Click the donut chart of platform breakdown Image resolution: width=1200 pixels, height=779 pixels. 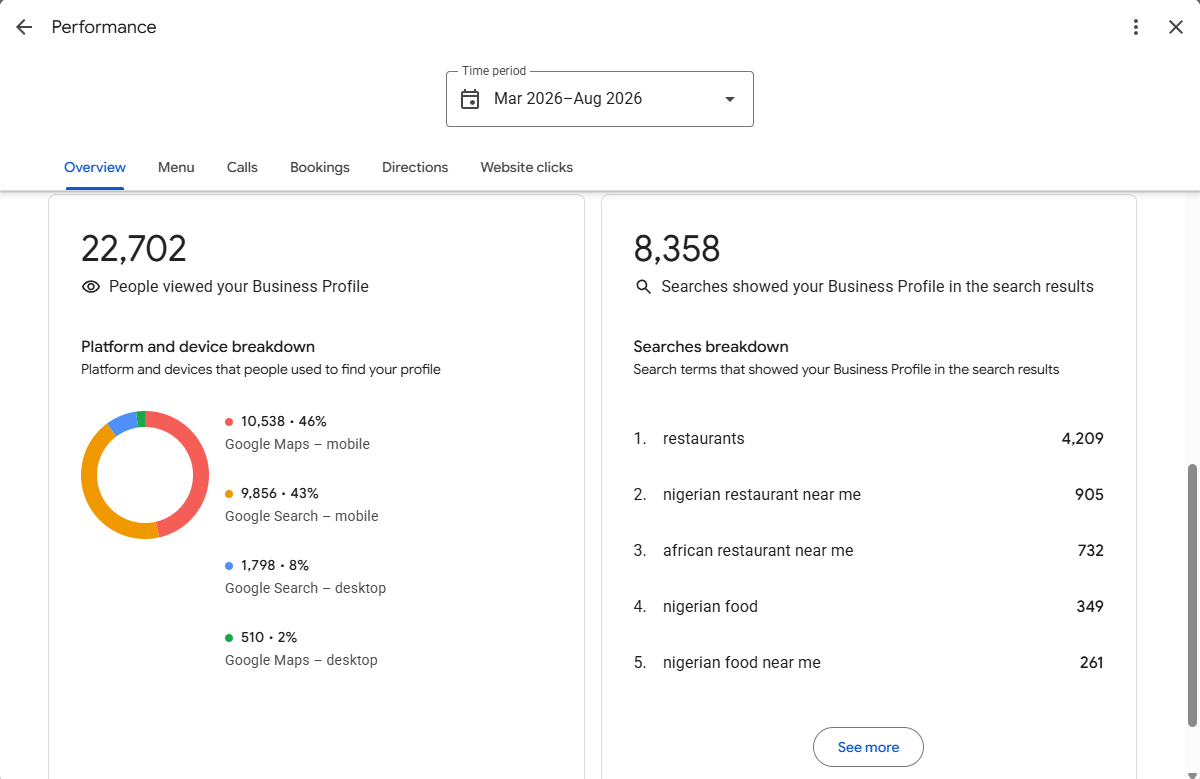pos(145,475)
